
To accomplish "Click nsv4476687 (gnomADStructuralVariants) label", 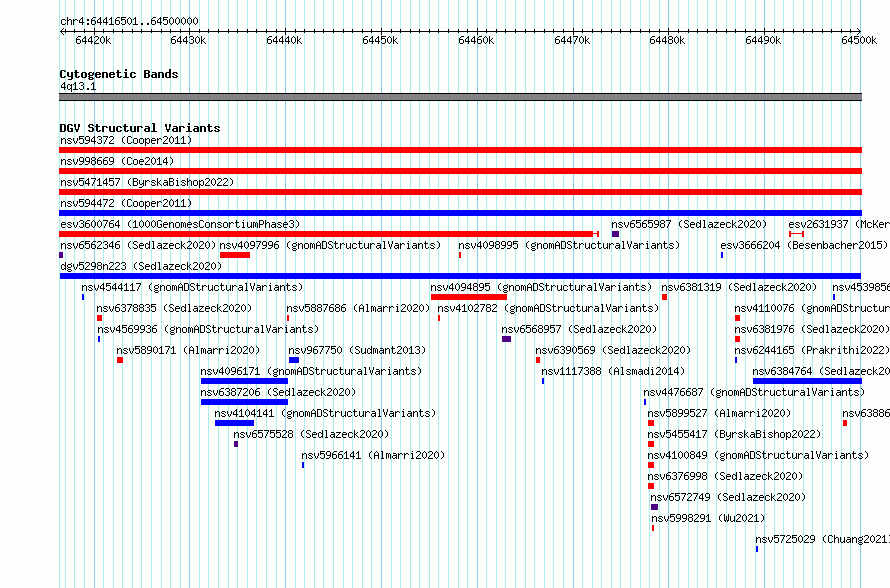I will pyautogui.click(x=754, y=392).
